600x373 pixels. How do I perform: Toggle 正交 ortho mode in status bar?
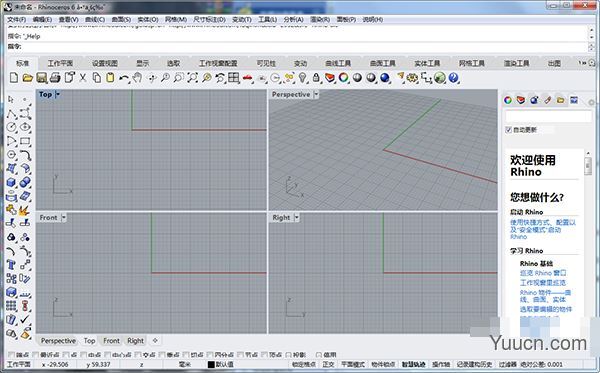tap(328, 365)
